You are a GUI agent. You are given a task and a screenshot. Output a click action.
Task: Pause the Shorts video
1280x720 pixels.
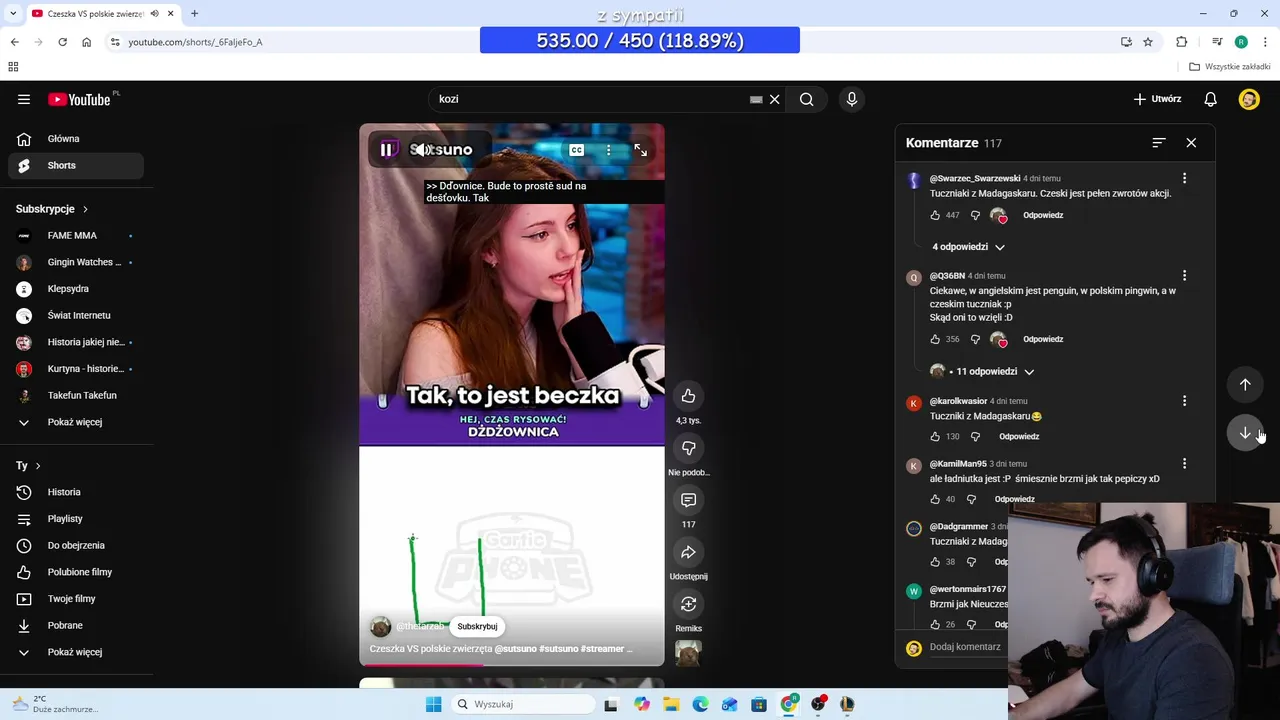coord(386,150)
